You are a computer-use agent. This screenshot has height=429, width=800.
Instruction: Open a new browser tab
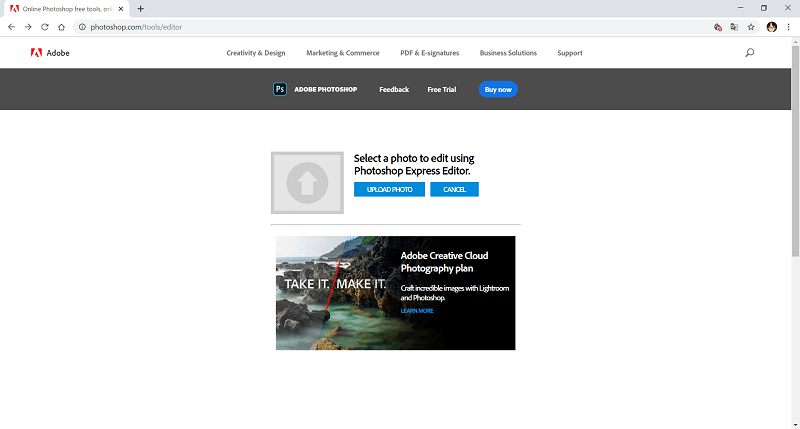(x=140, y=8)
